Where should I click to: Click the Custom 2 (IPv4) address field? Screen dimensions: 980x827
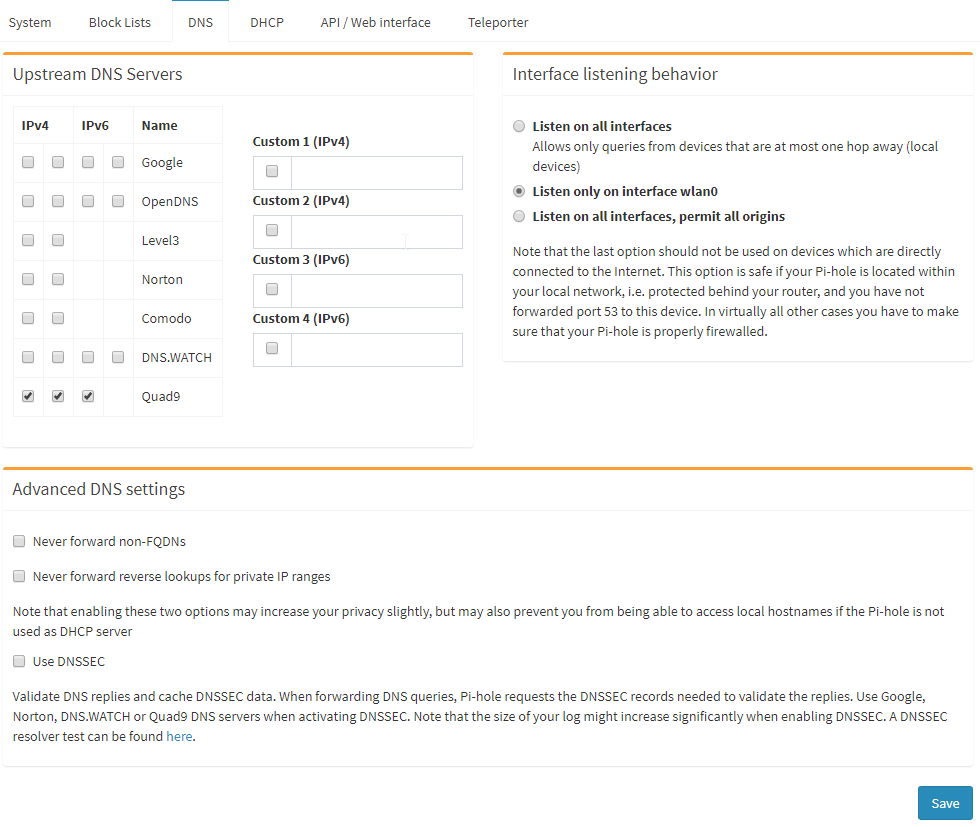377,232
